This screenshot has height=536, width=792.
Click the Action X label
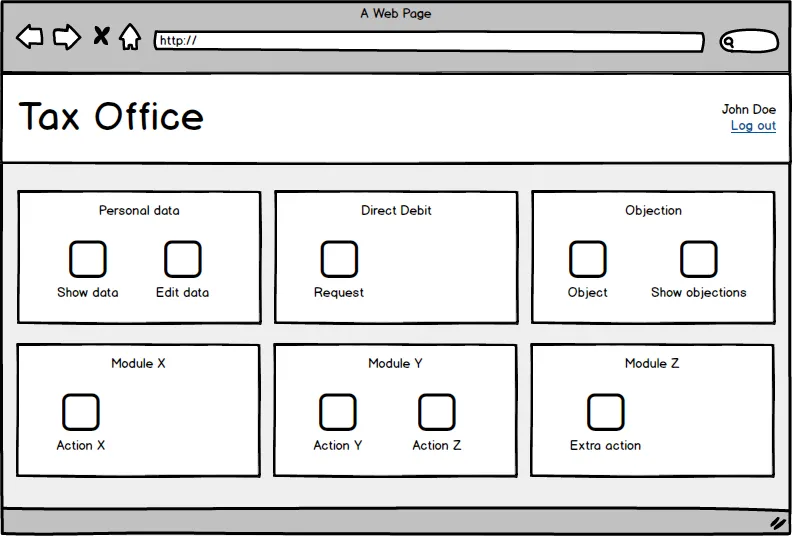[81, 446]
